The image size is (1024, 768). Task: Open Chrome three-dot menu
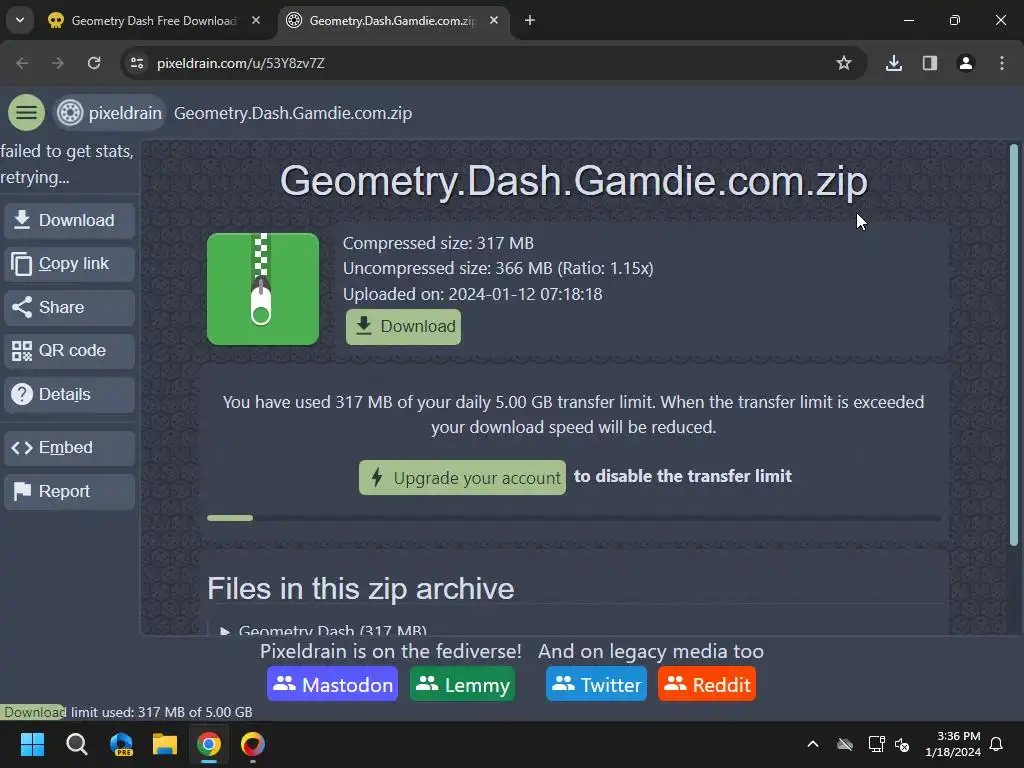pos(1002,63)
